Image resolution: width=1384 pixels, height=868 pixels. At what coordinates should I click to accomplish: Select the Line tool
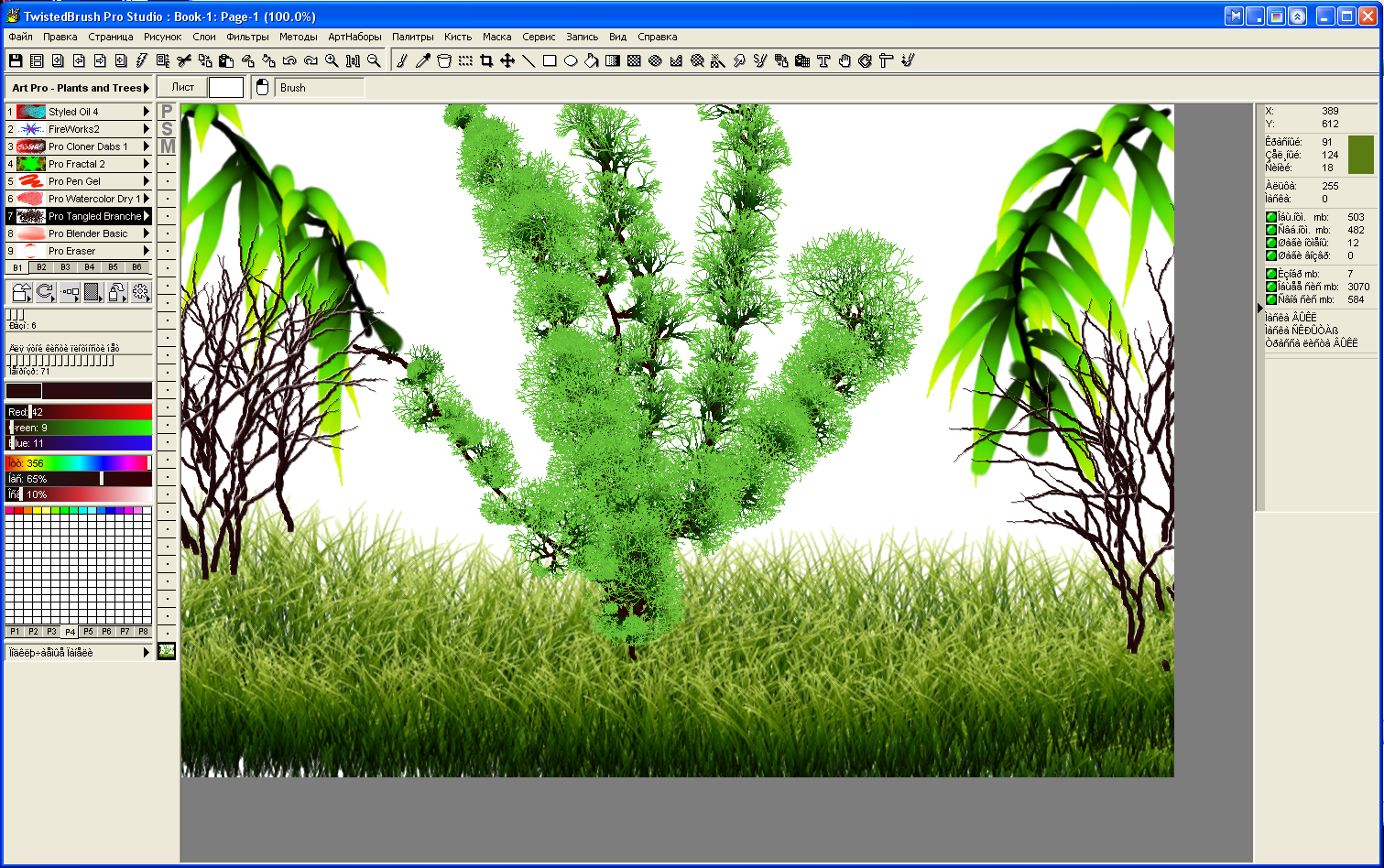pyautogui.click(x=529, y=60)
